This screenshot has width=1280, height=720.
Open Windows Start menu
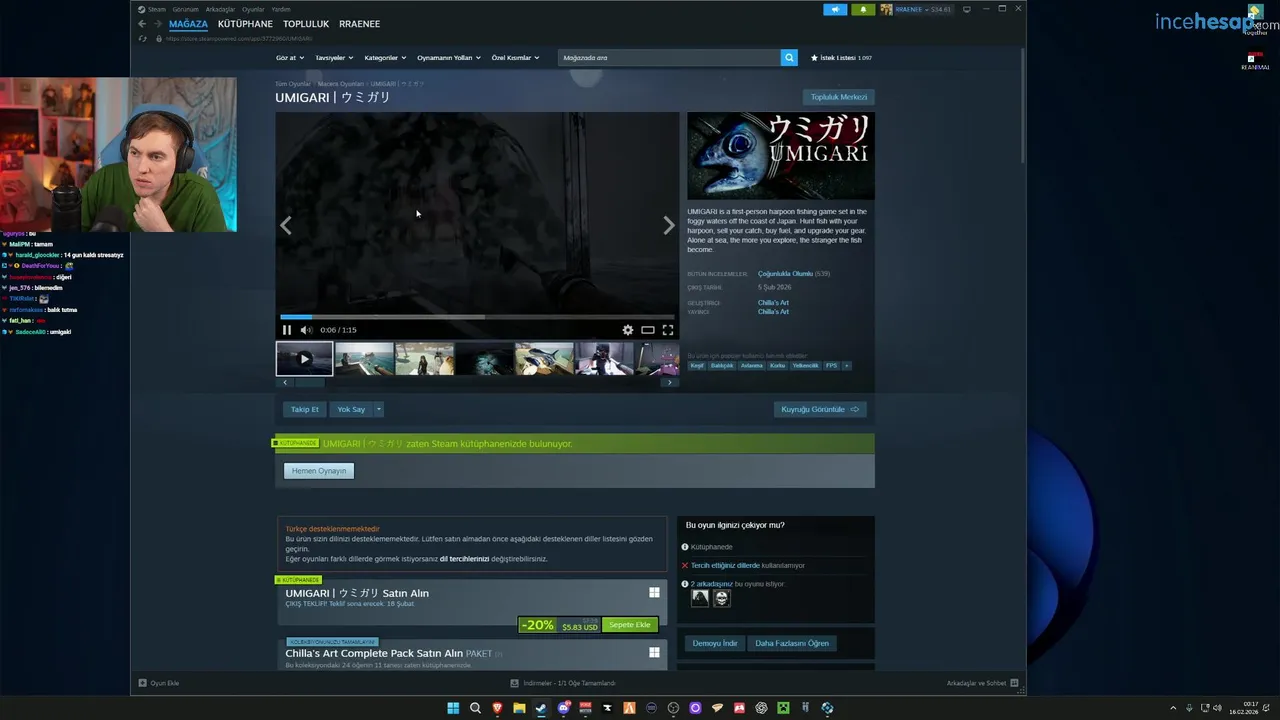point(453,708)
